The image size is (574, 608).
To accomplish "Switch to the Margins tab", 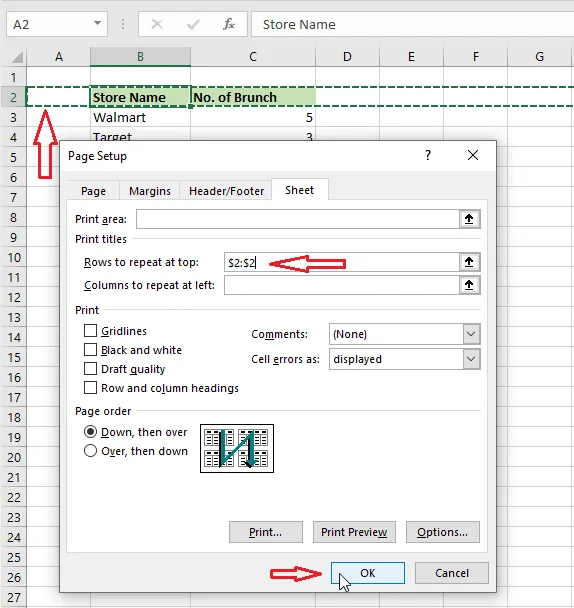I will [x=150, y=191].
